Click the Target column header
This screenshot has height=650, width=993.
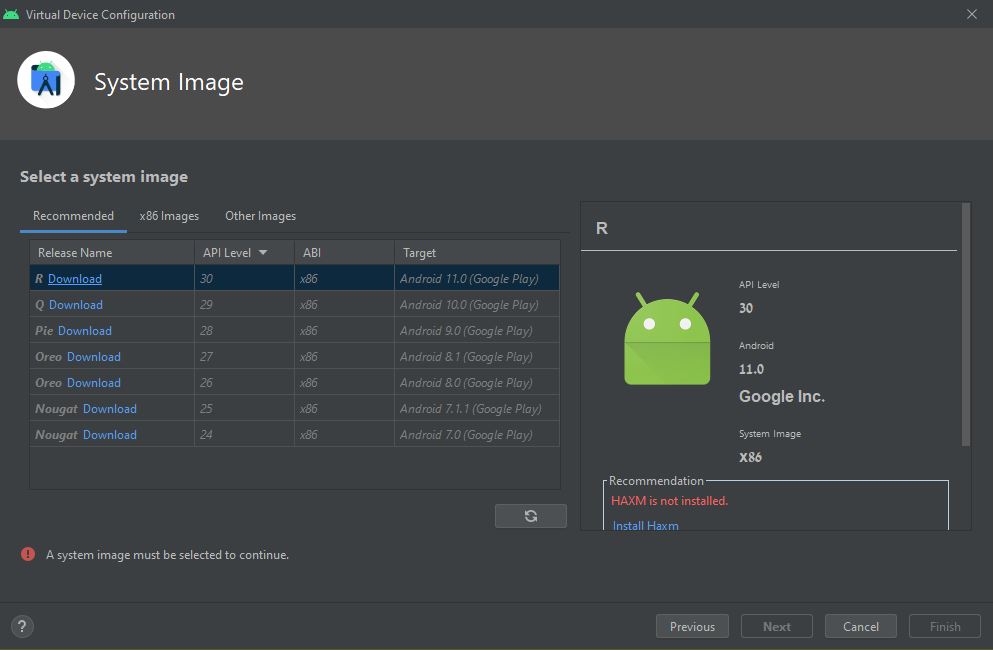click(420, 253)
